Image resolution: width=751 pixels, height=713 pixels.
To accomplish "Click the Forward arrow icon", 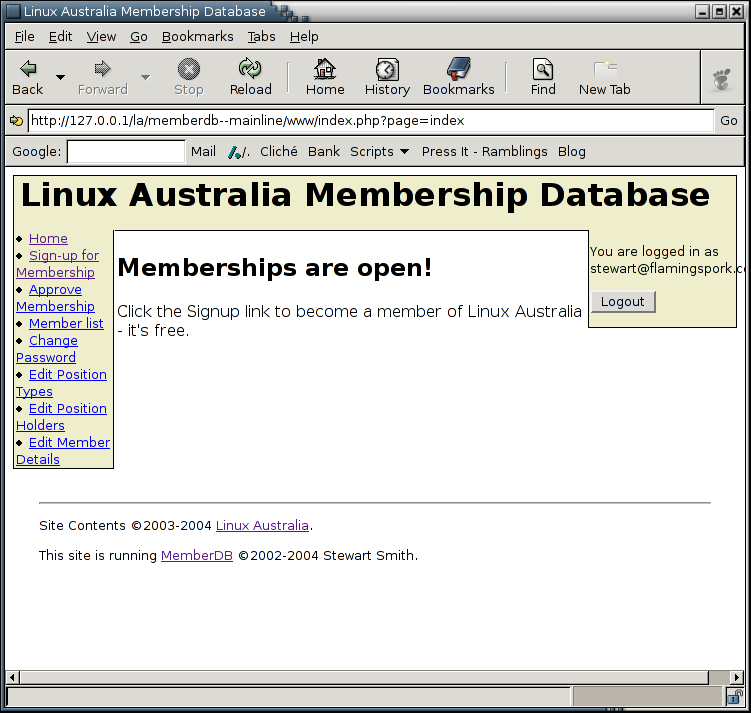I will click(x=102, y=69).
